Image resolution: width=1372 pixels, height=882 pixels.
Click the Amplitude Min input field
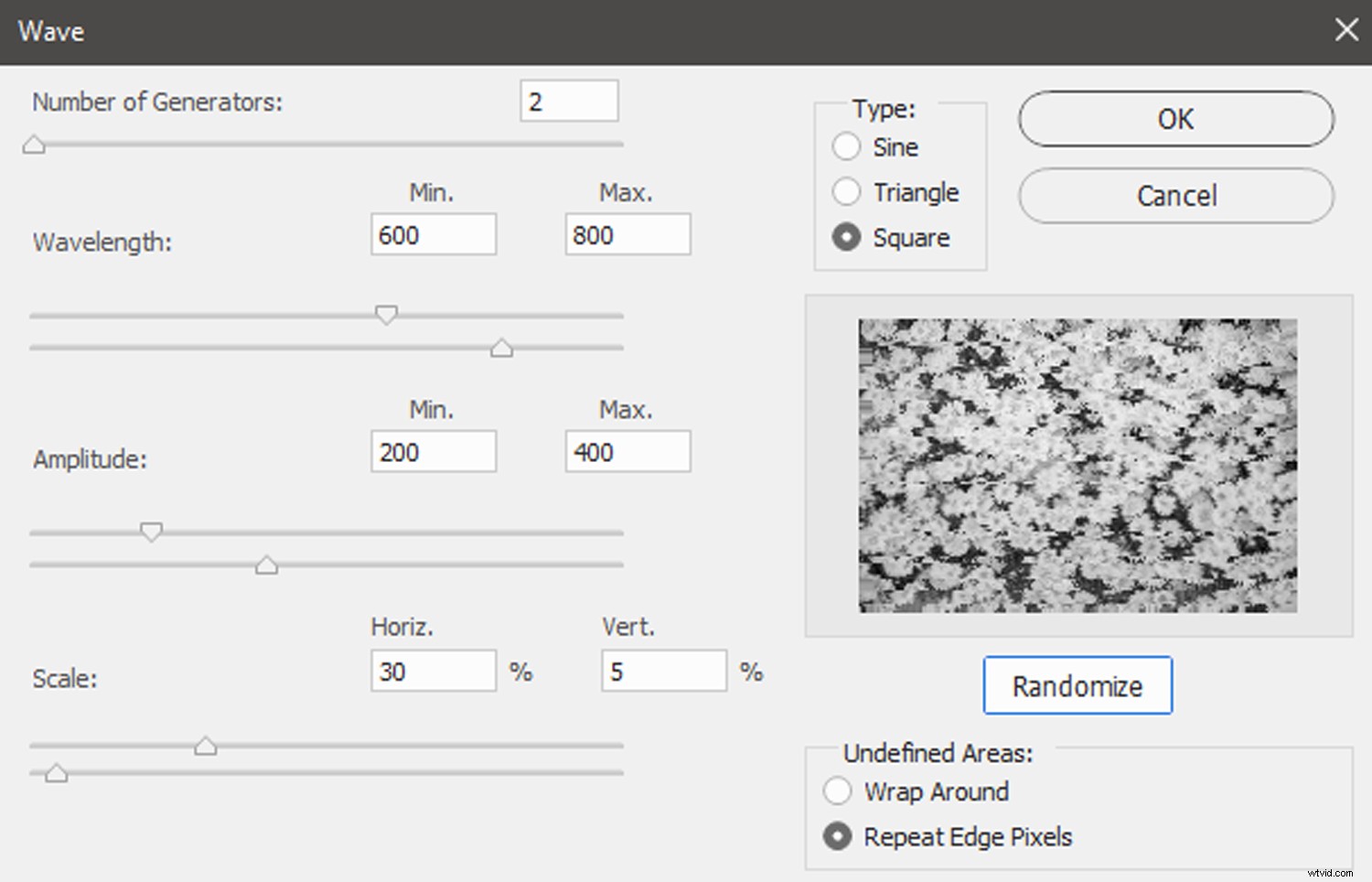pyautogui.click(x=433, y=452)
